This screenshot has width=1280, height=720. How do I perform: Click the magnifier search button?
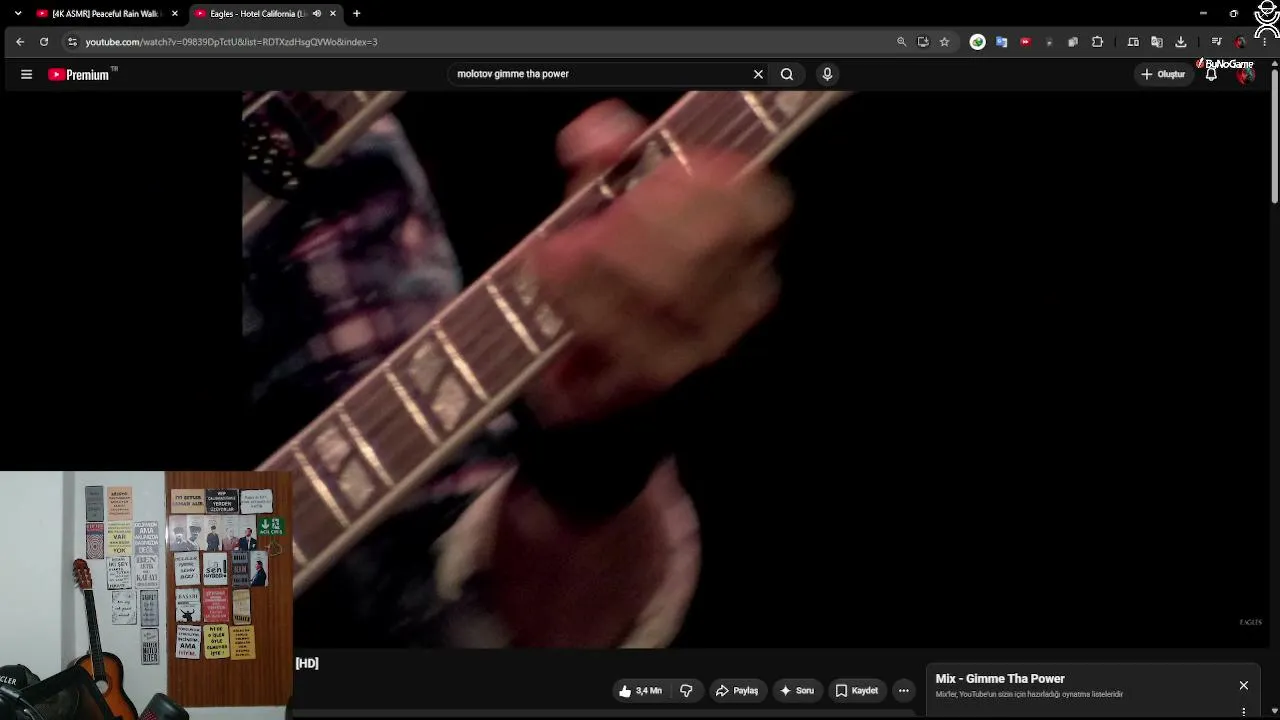787,74
